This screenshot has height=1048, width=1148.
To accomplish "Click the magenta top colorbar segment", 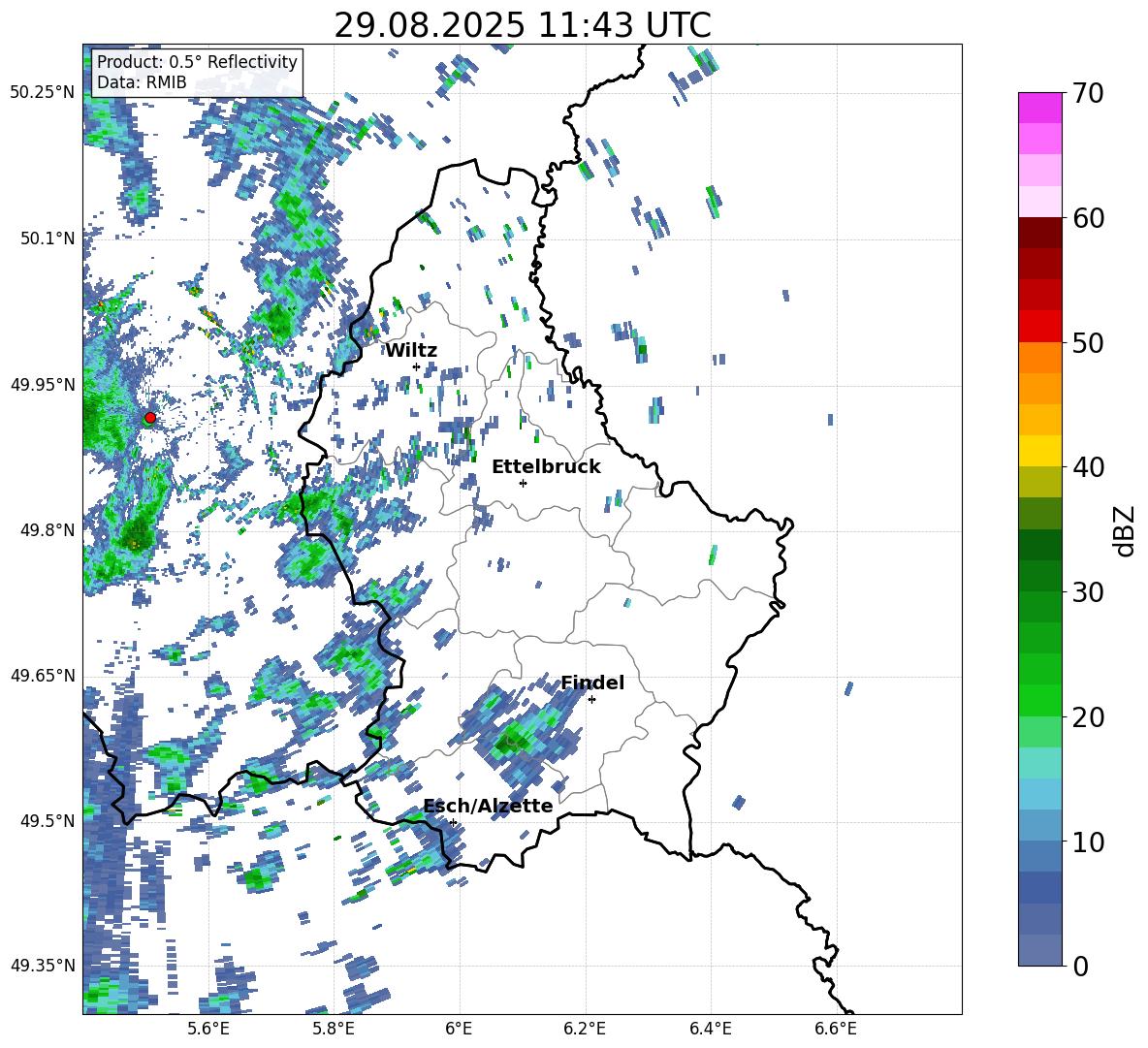I will pos(1039,108).
